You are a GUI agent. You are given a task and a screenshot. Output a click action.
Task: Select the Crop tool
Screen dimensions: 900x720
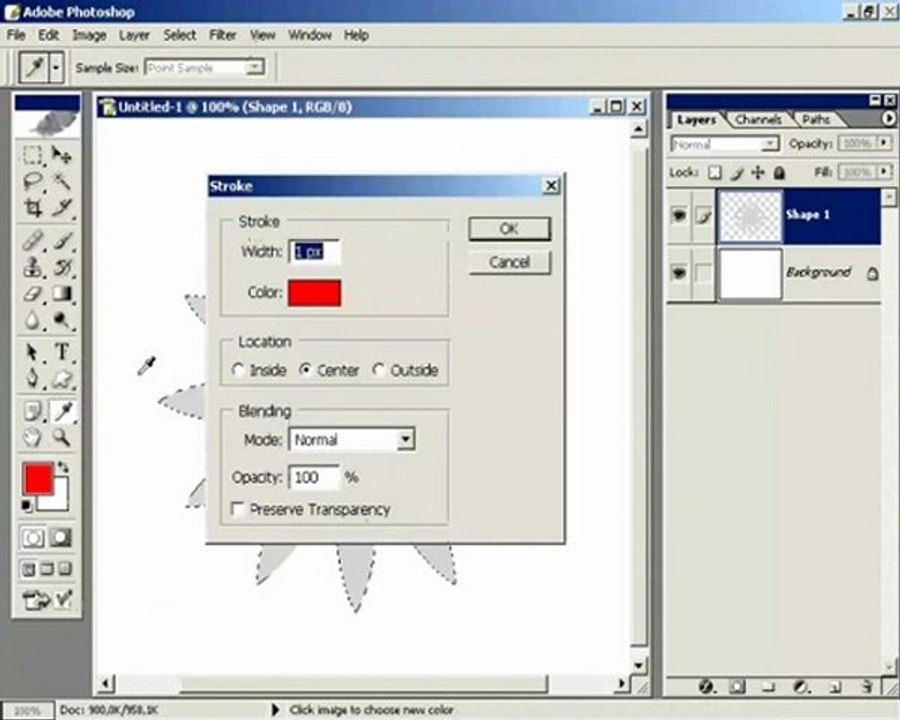pyautogui.click(x=32, y=207)
